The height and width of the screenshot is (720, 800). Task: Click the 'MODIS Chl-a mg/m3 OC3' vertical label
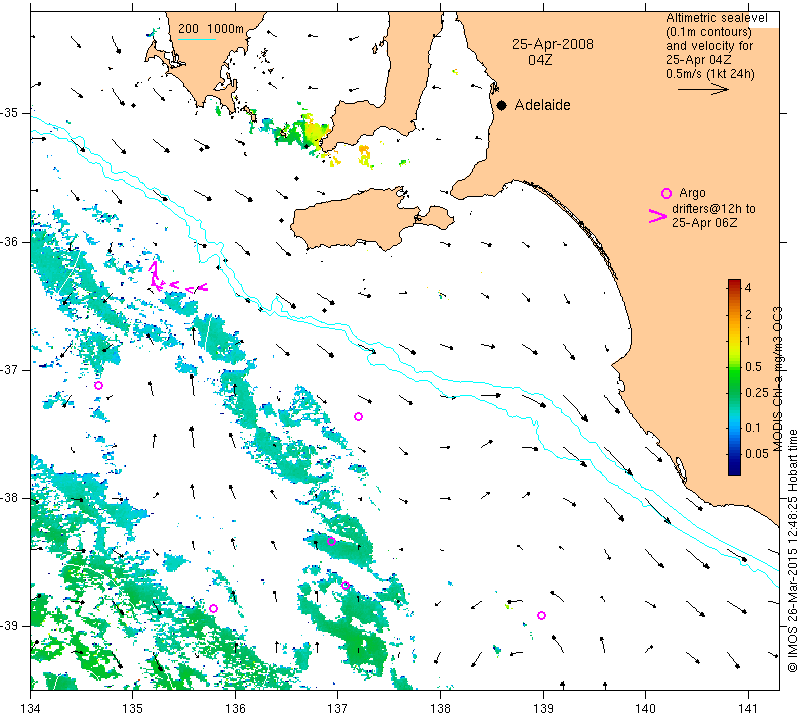pyautogui.click(x=777, y=379)
